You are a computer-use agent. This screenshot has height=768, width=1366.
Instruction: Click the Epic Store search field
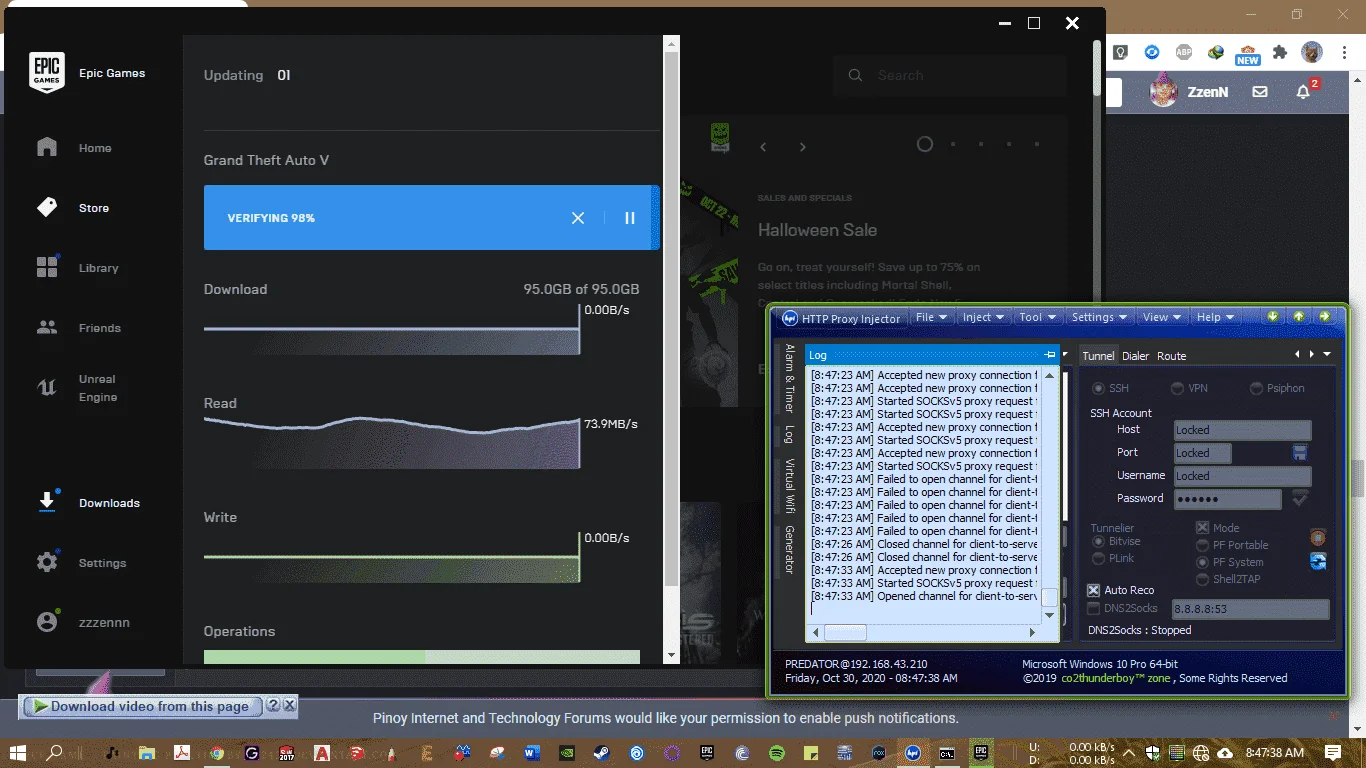949,75
